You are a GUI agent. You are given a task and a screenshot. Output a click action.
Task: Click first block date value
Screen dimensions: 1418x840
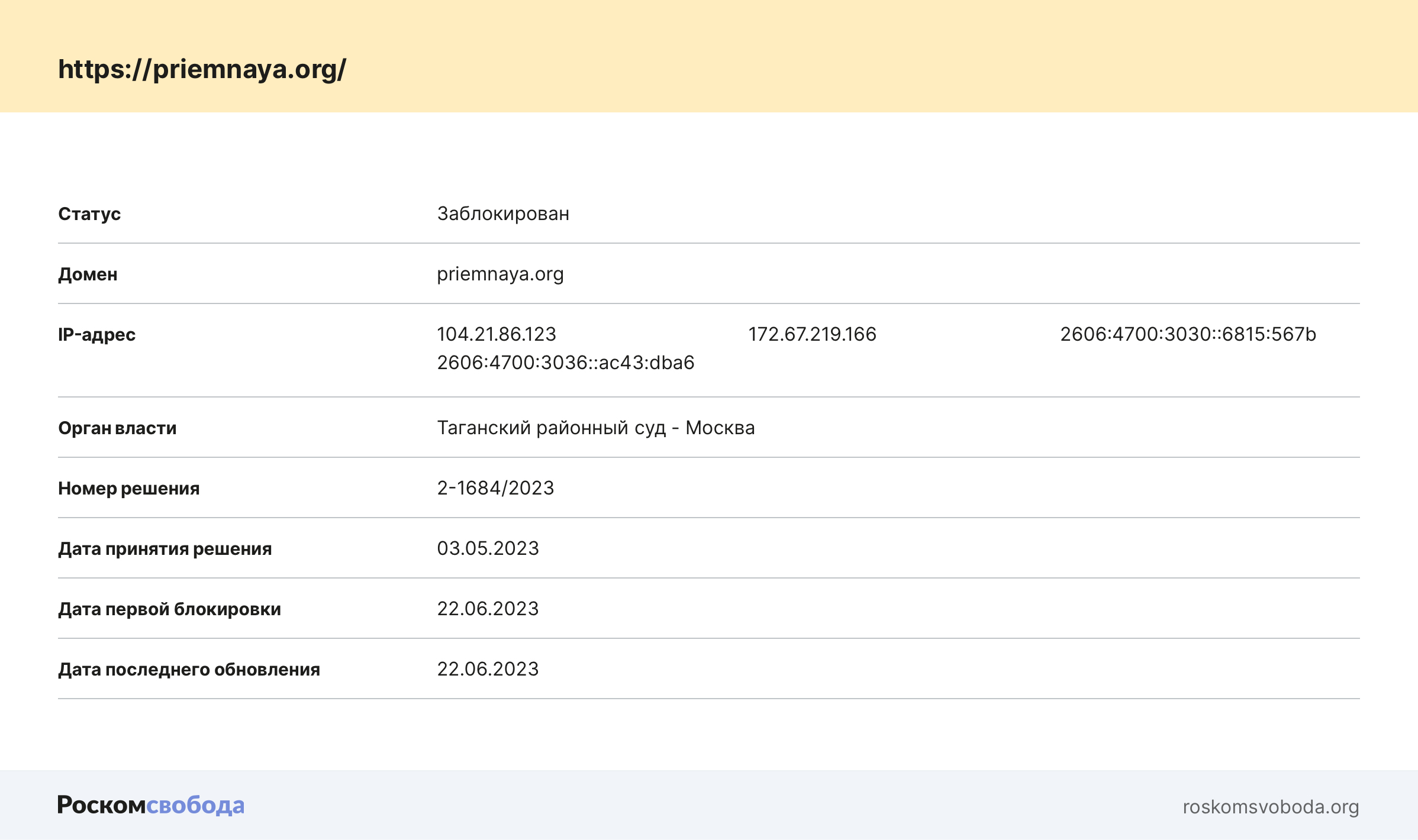[x=488, y=609]
